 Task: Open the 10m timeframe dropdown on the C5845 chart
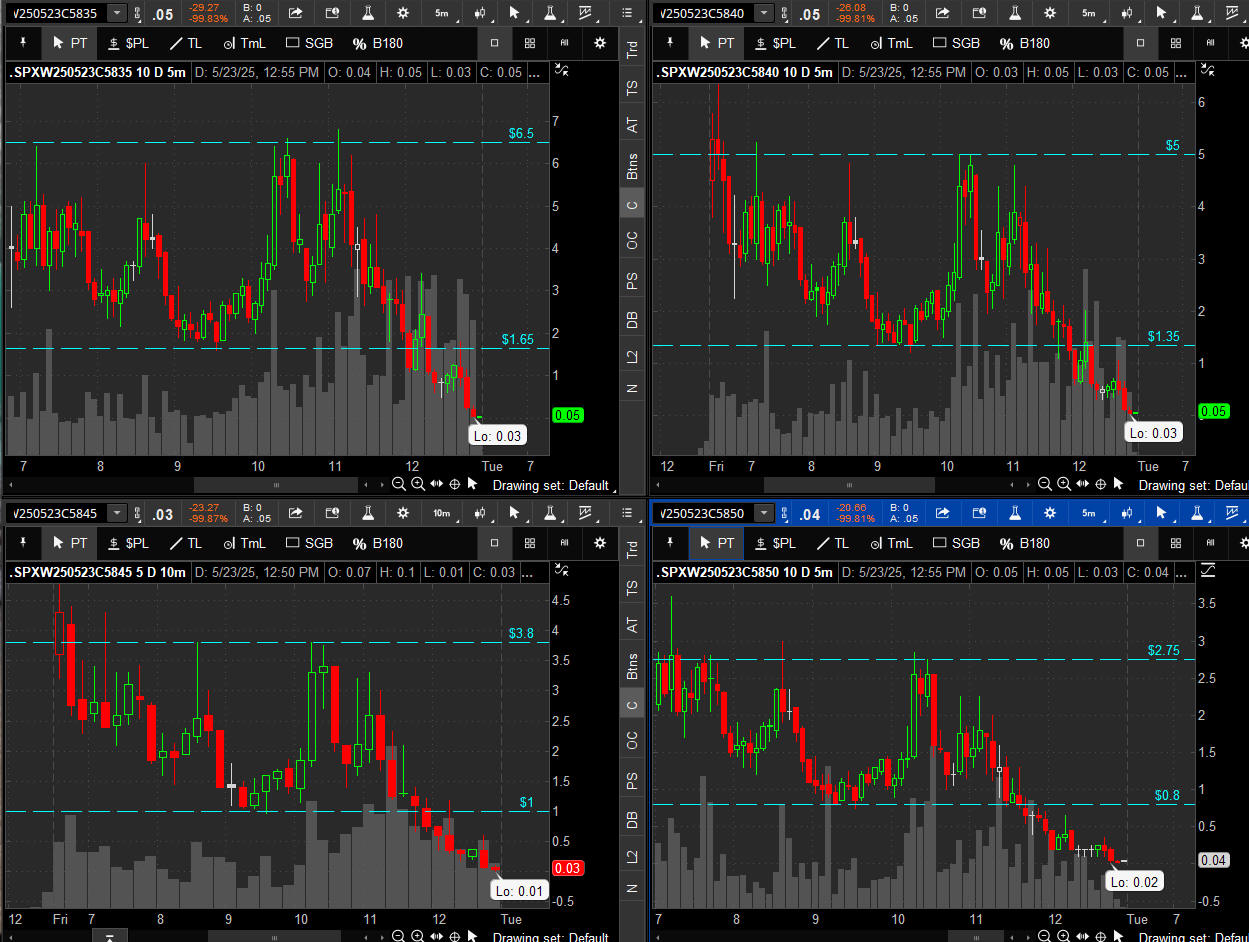click(x=441, y=513)
